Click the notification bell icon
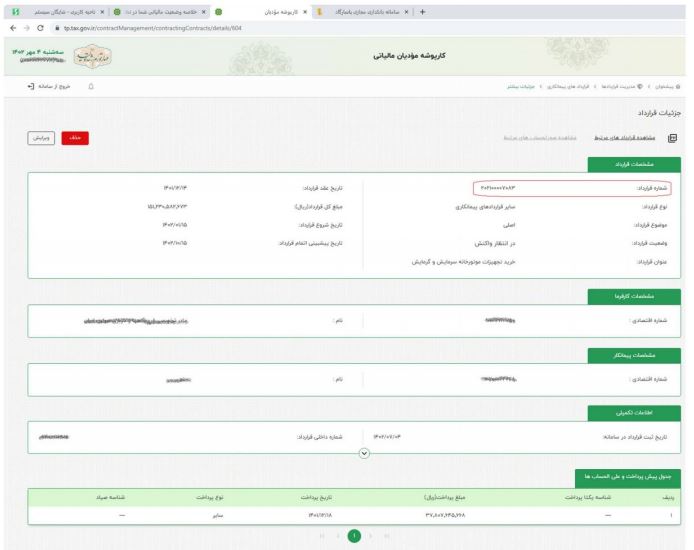The height and width of the screenshot is (550, 694). pyautogui.click(x=93, y=89)
